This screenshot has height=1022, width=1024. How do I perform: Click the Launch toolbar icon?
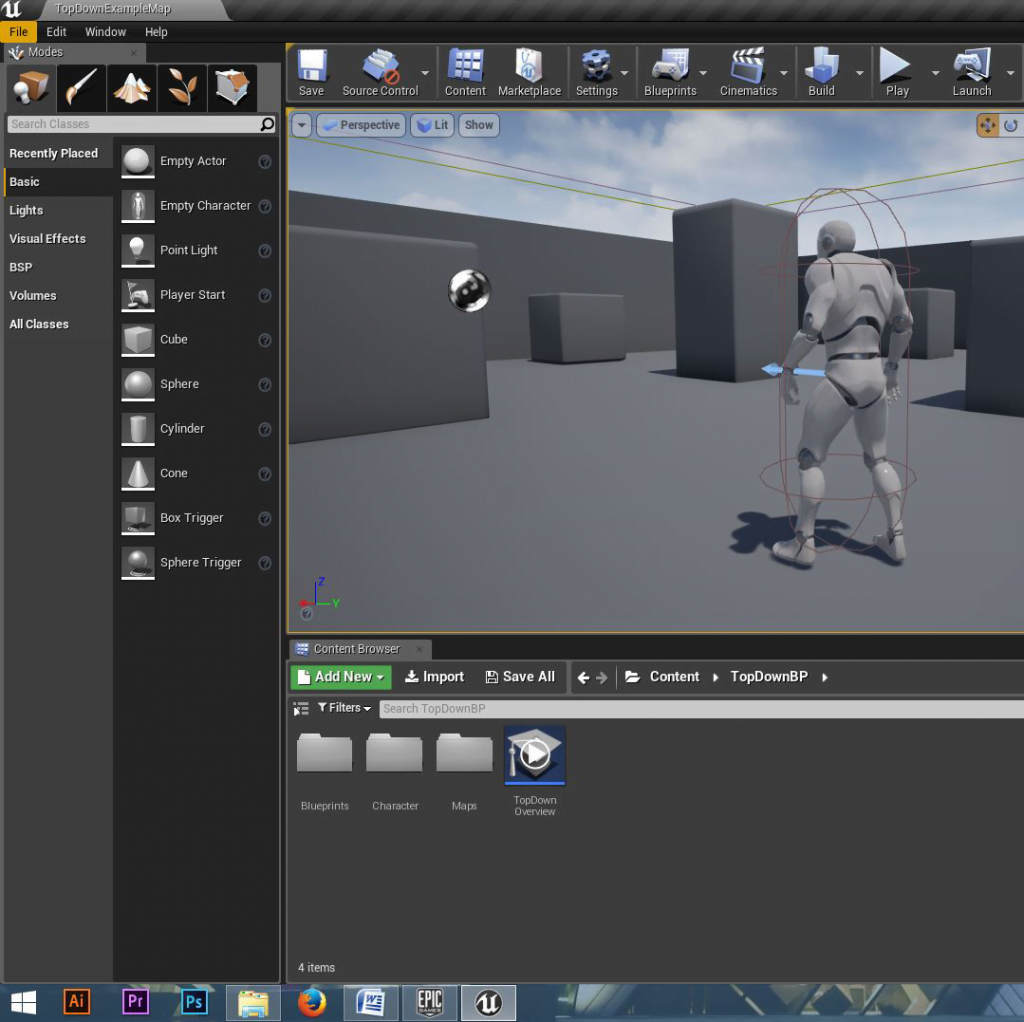point(972,72)
